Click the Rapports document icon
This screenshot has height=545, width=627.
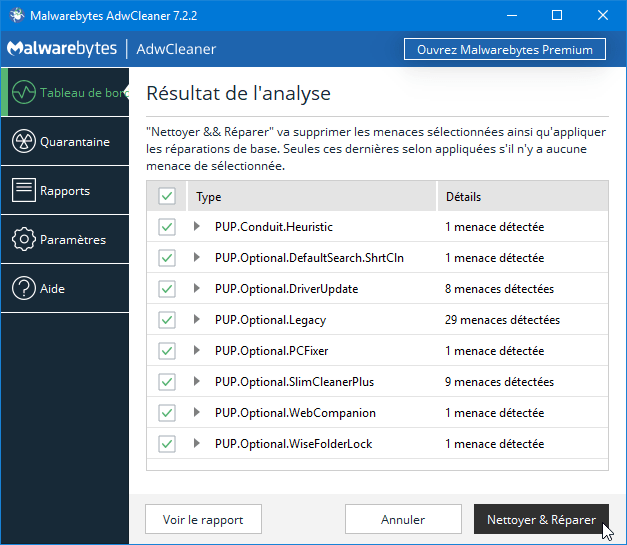pos(24,190)
